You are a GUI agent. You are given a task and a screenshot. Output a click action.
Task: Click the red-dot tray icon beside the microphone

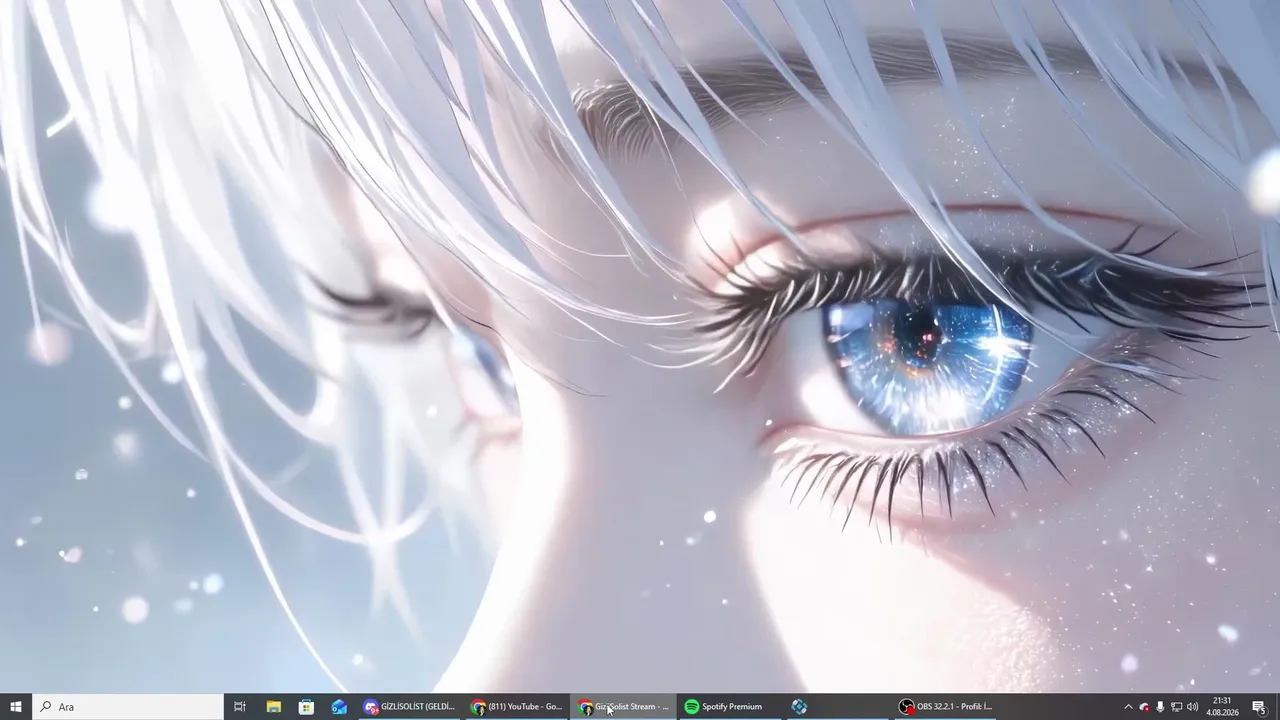pyautogui.click(x=1145, y=707)
